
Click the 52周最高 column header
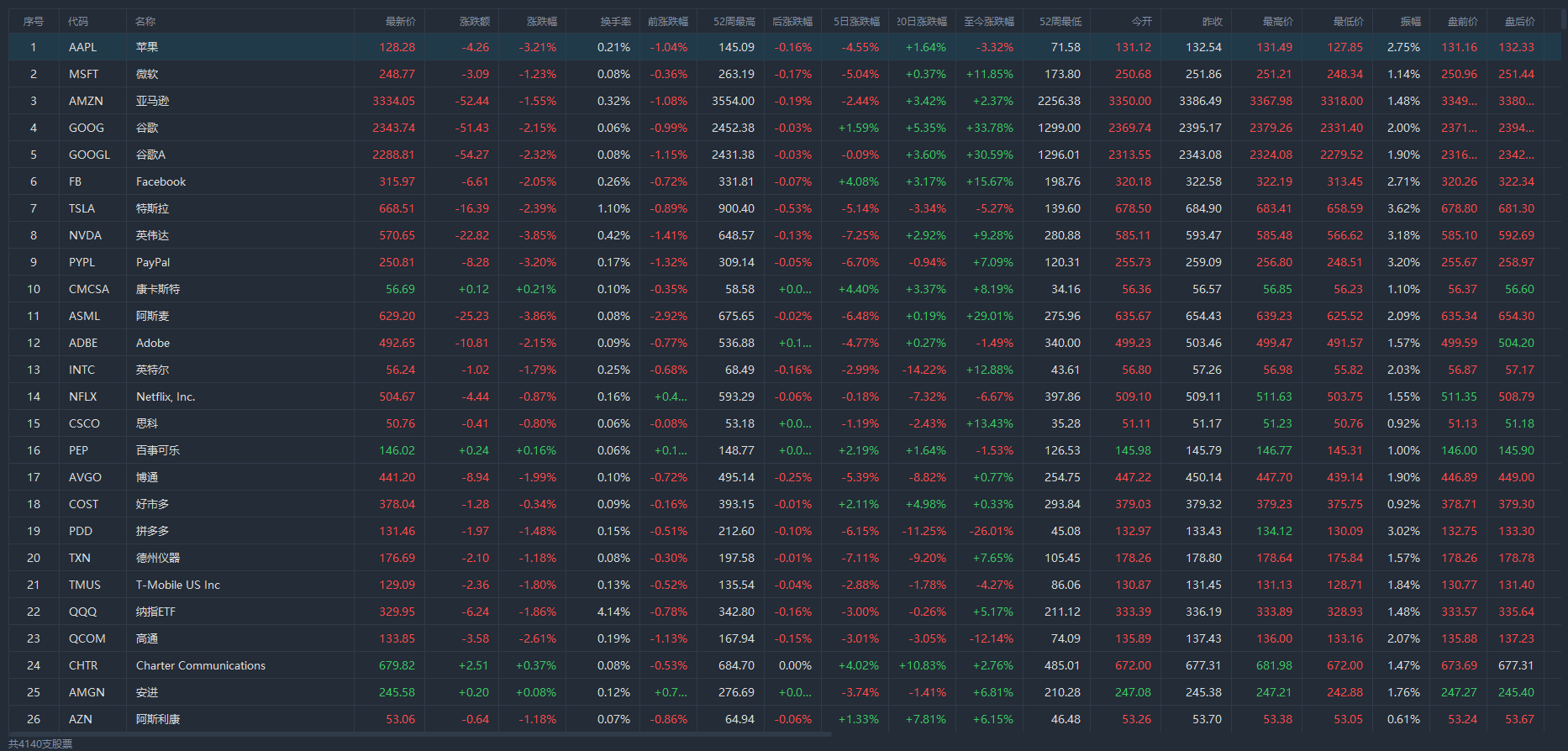point(734,21)
